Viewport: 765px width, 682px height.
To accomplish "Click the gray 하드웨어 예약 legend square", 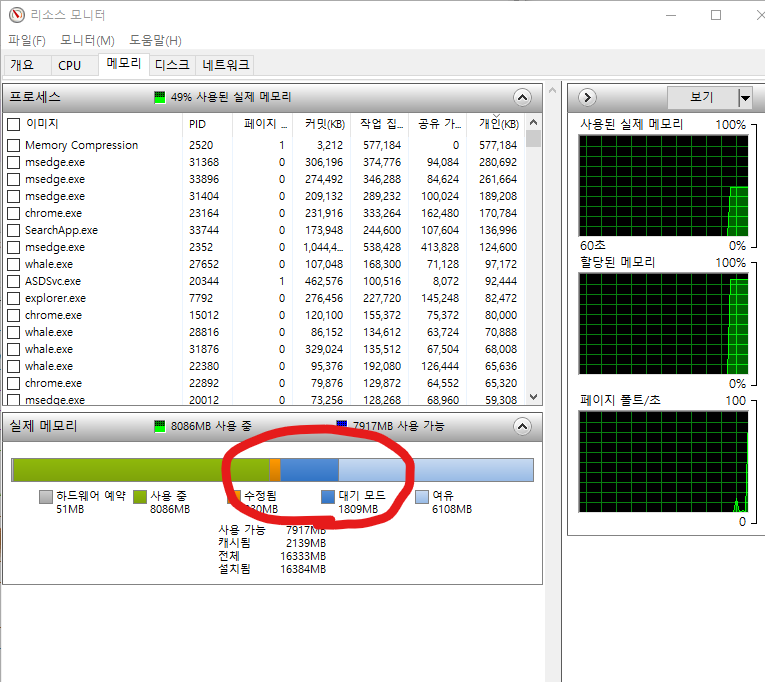I will [46, 496].
